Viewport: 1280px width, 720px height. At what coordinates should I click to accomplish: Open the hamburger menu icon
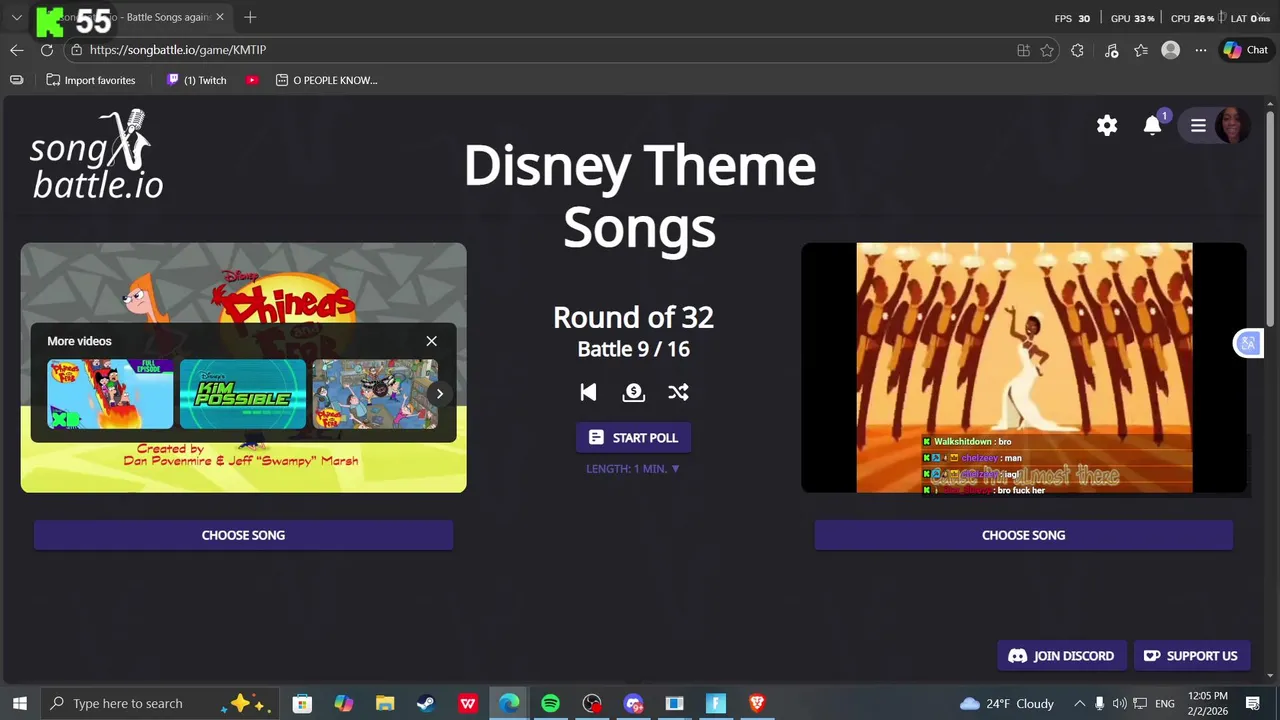point(1198,125)
